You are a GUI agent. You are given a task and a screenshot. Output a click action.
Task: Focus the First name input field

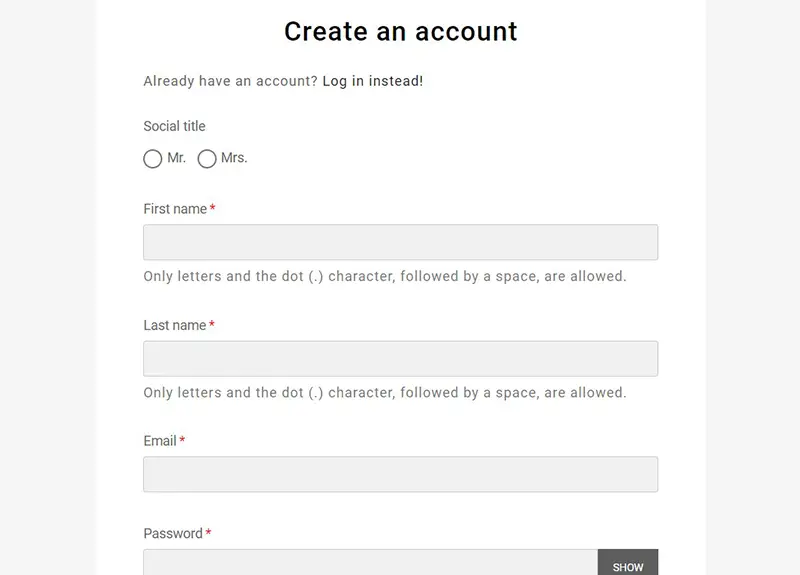tap(401, 242)
